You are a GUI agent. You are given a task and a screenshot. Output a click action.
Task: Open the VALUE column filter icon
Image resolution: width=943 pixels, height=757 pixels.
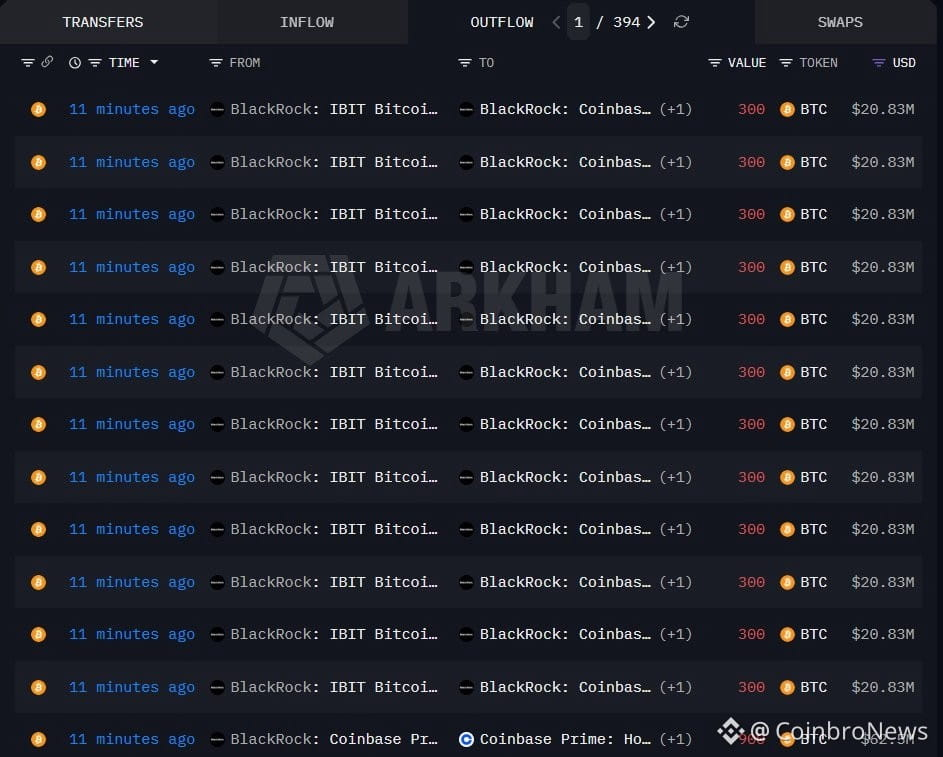pyautogui.click(x=714, y=63)
